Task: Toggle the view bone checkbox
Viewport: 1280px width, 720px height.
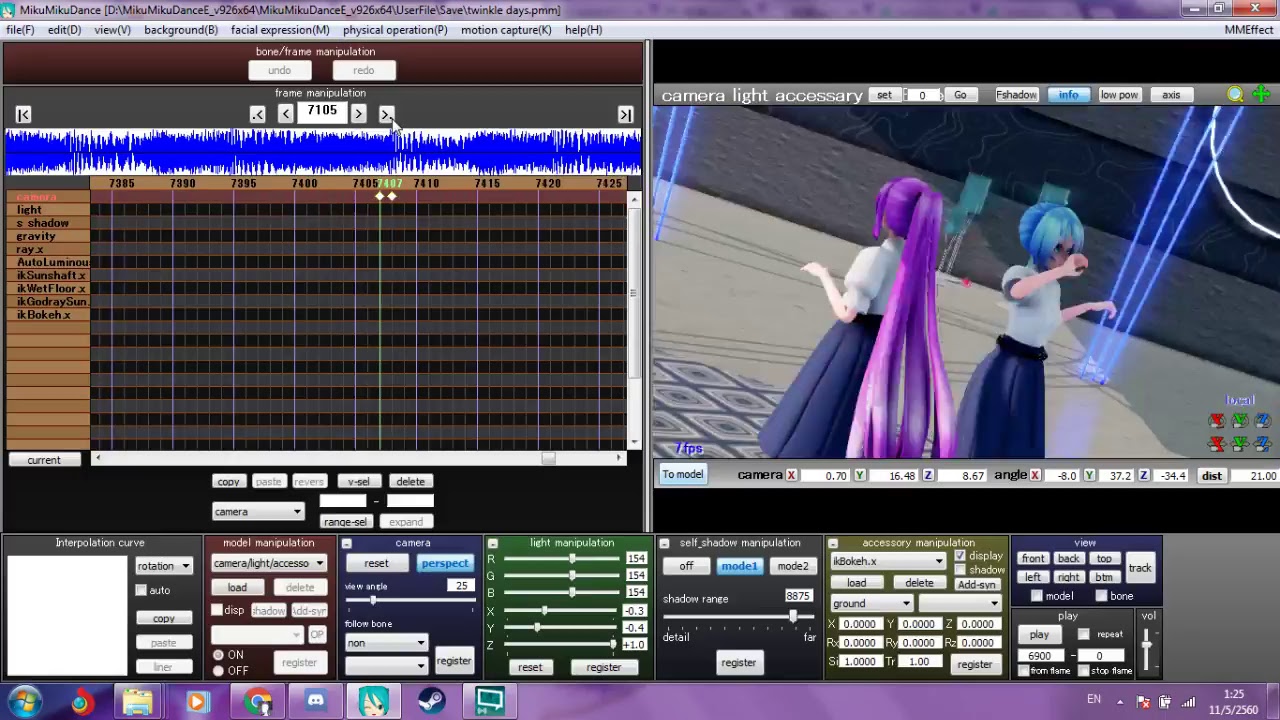Action: click(1101, 597)
